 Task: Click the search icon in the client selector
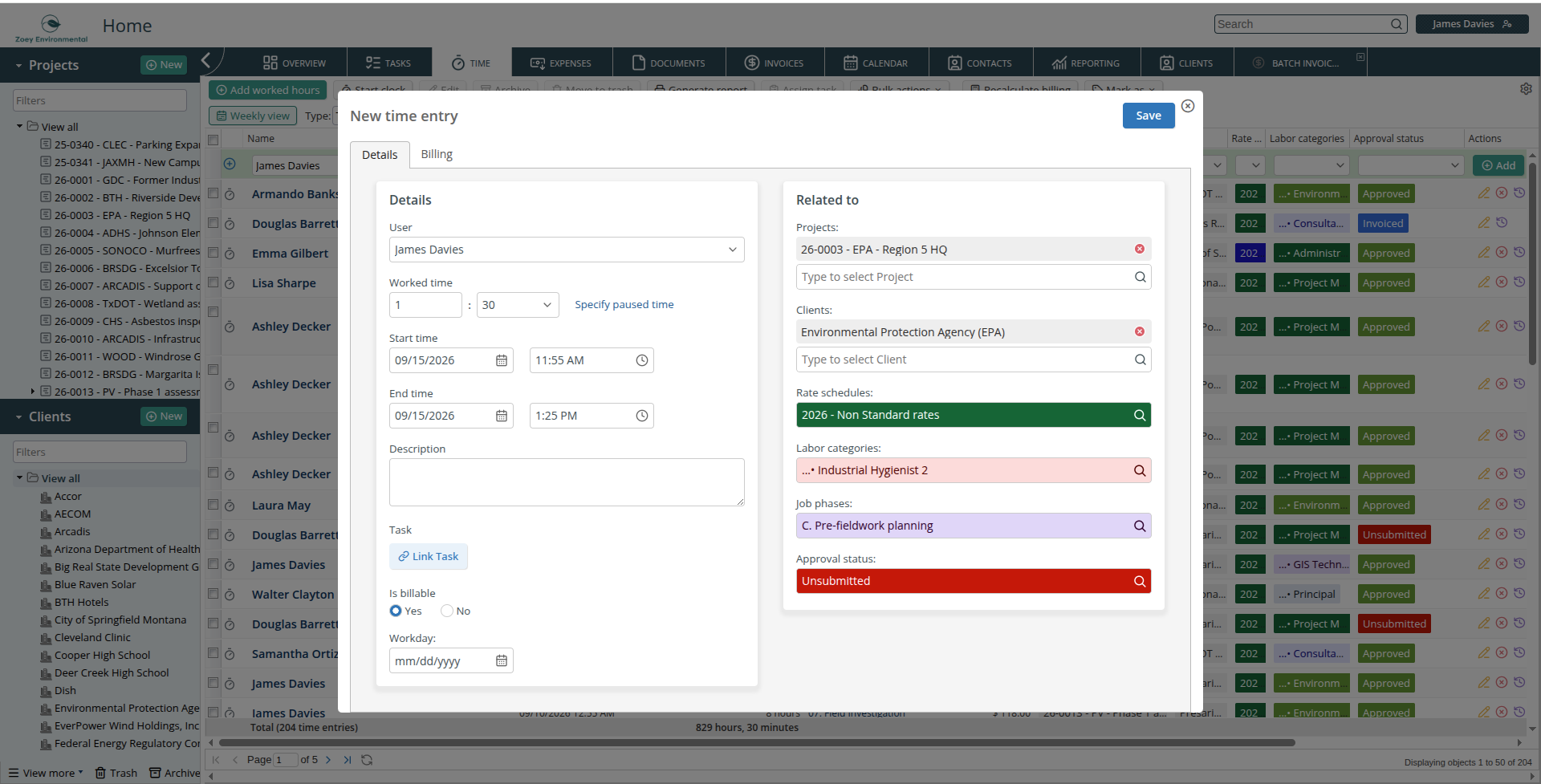[x=1140, y=360]
